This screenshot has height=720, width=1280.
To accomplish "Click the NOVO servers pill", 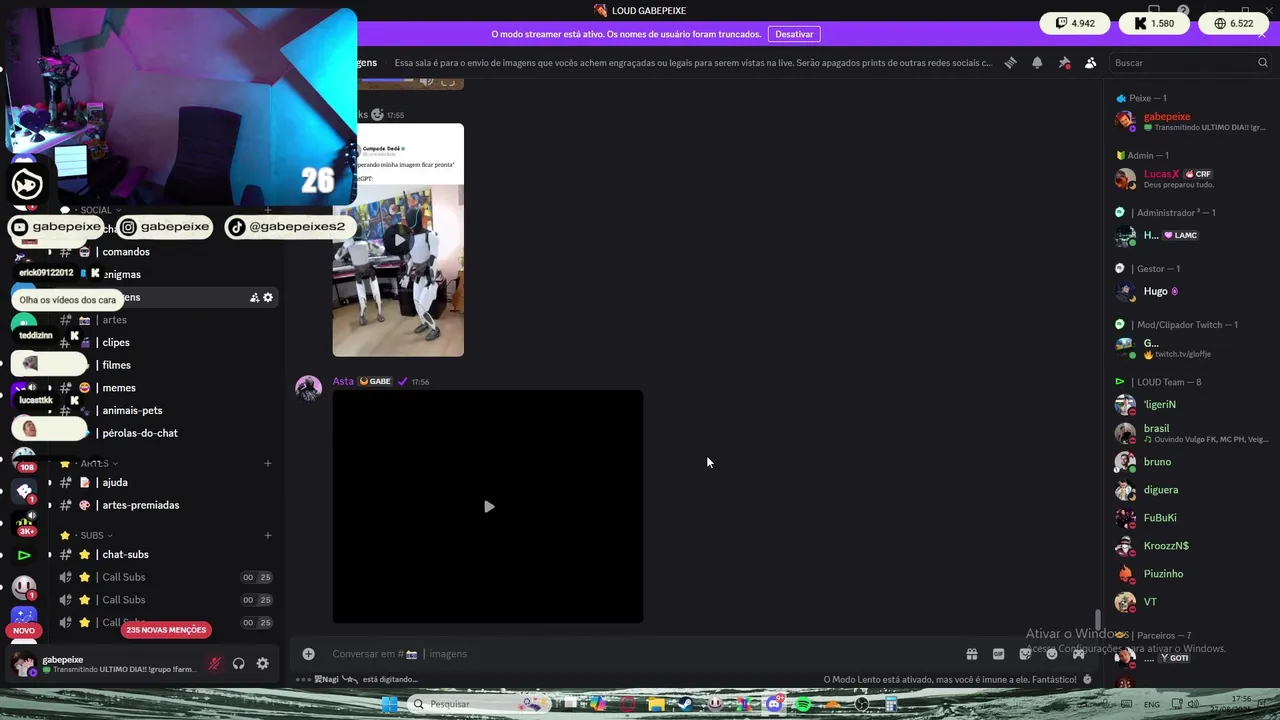I will click(24, 631).
